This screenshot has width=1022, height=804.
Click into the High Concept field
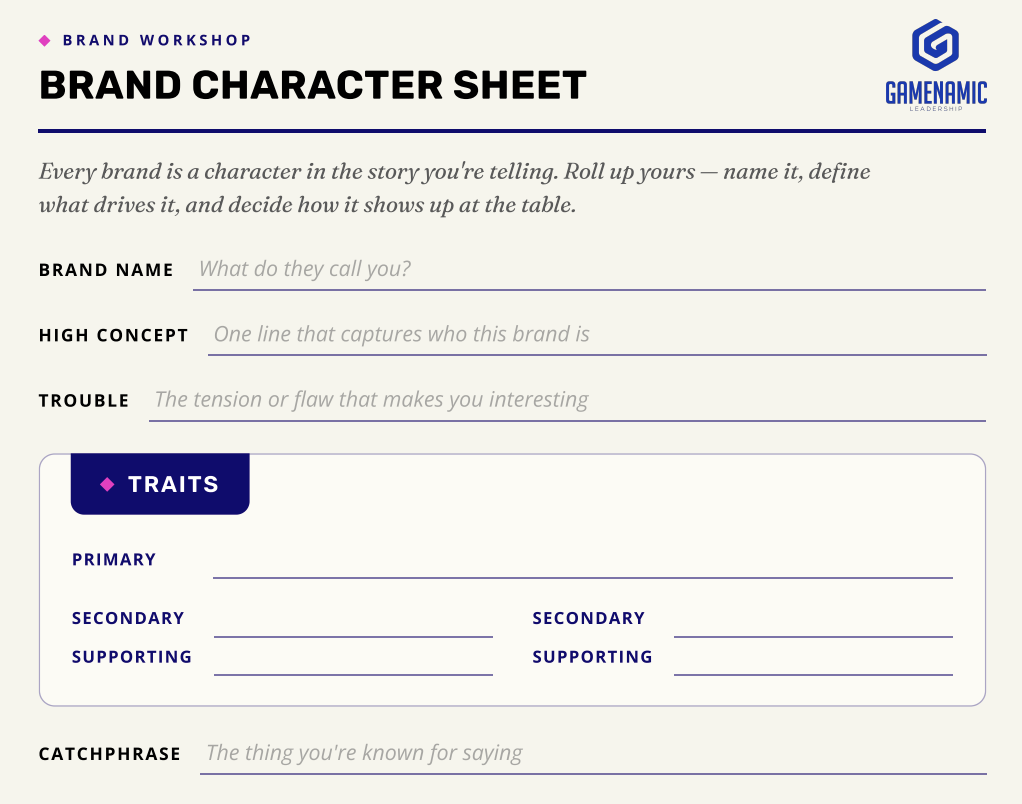tap(597, 336)
